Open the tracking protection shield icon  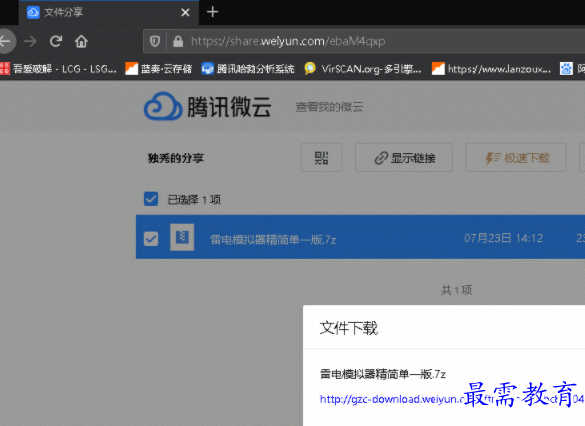[x=155, y=41]
